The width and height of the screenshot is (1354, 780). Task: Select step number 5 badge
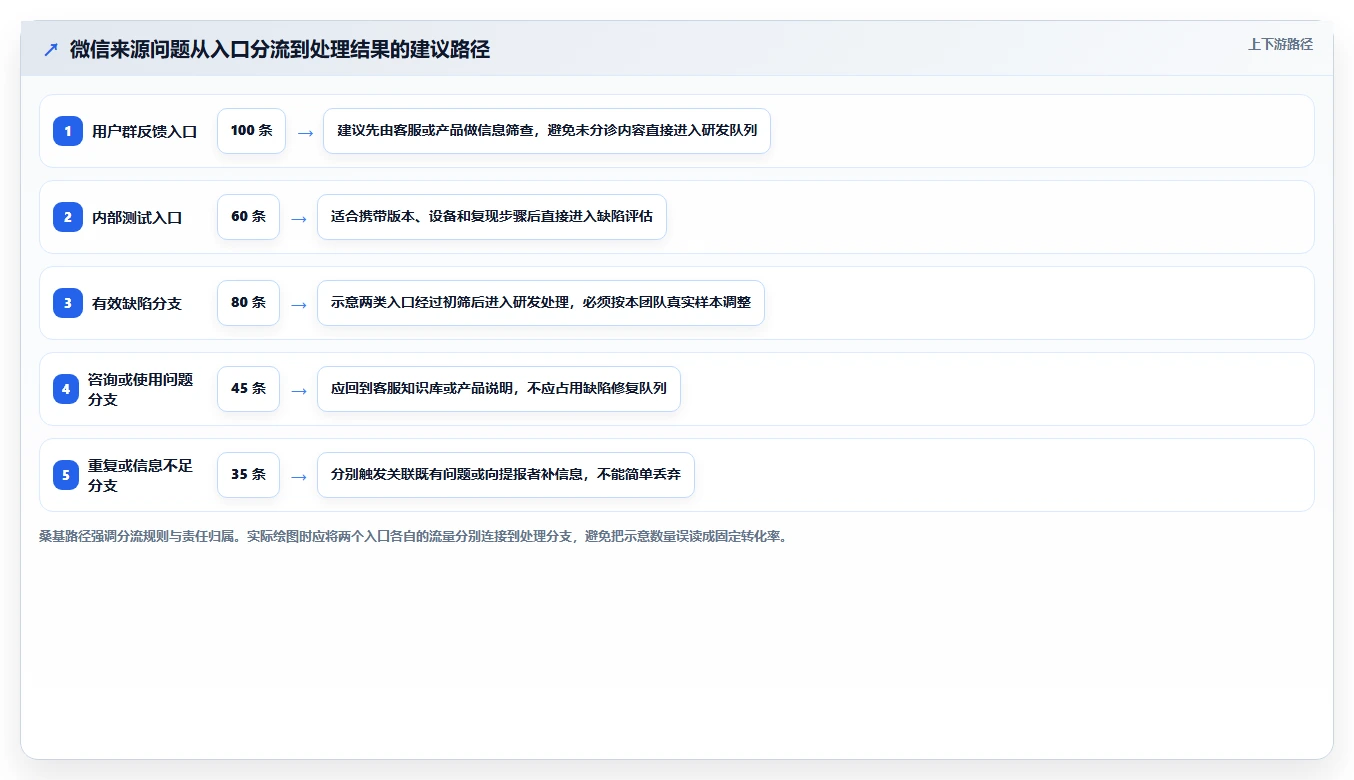tap(66, 475)
